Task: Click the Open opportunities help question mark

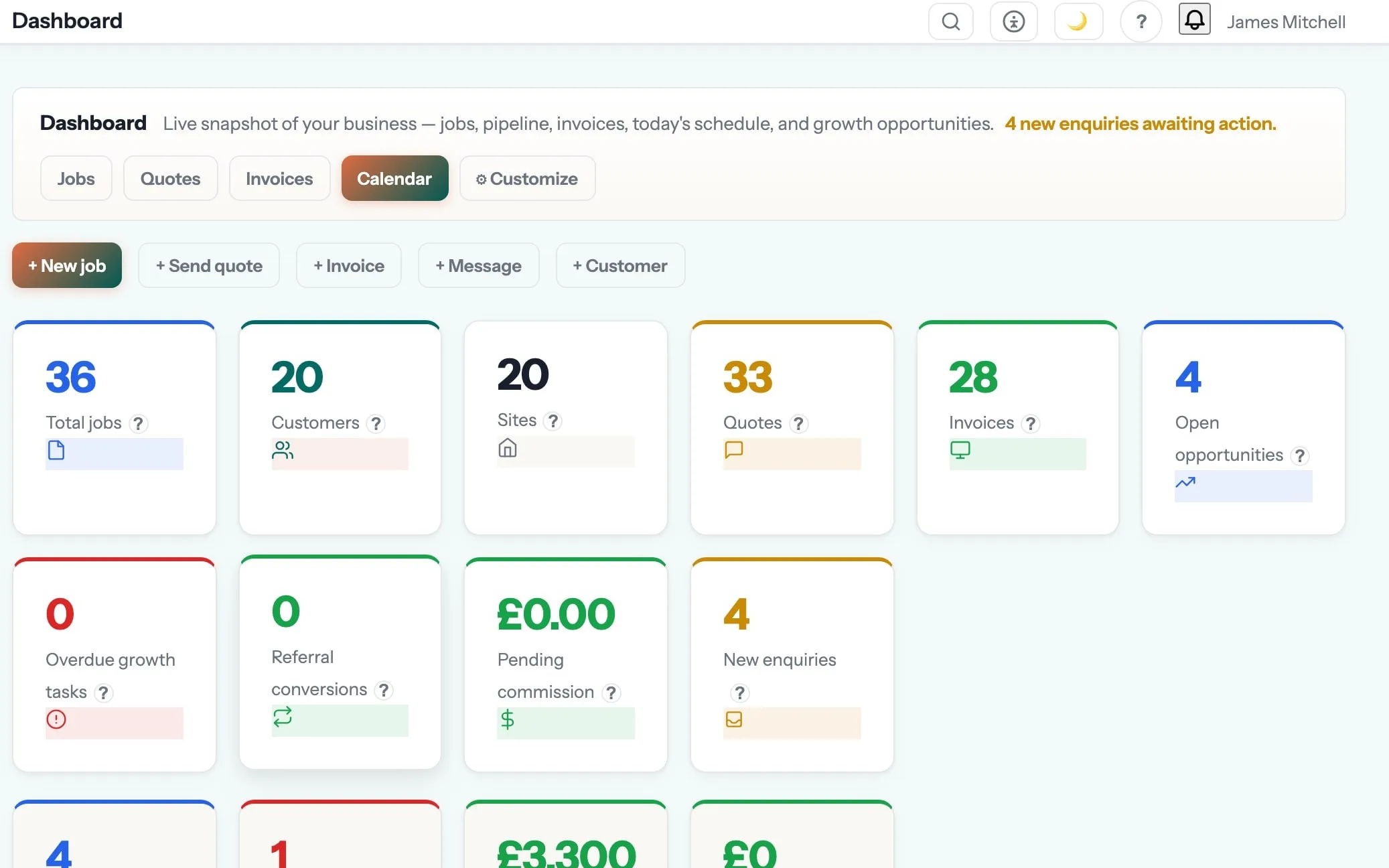Action: (1300, 455)
